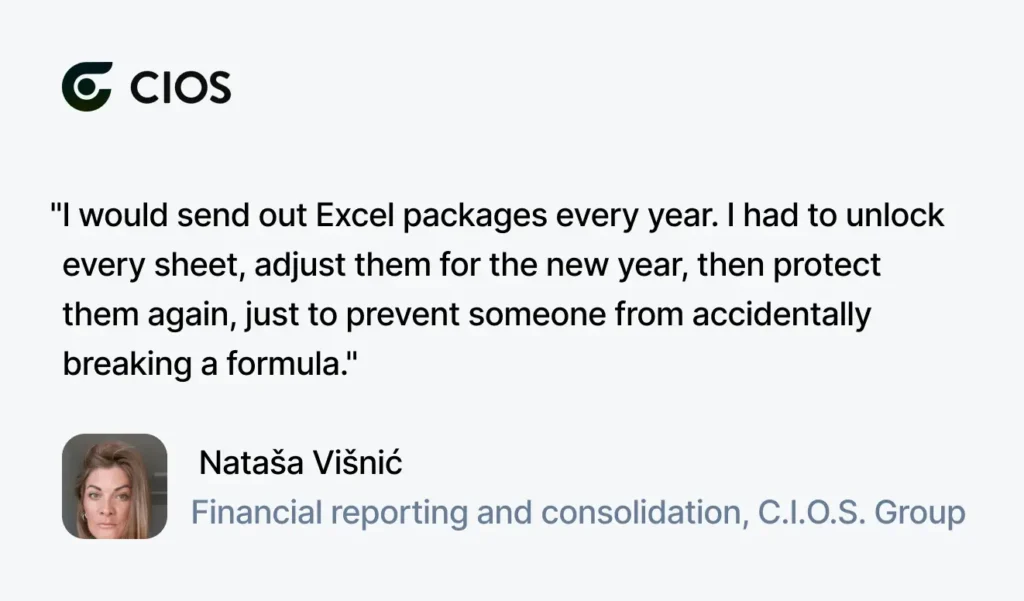Click the word "accidentally" in the quote
The image size is (1024, 601).
[781, 315]
